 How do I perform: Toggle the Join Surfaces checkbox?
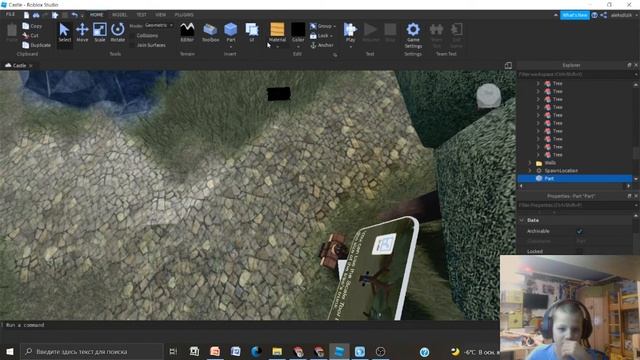click(x=132, y=45)
